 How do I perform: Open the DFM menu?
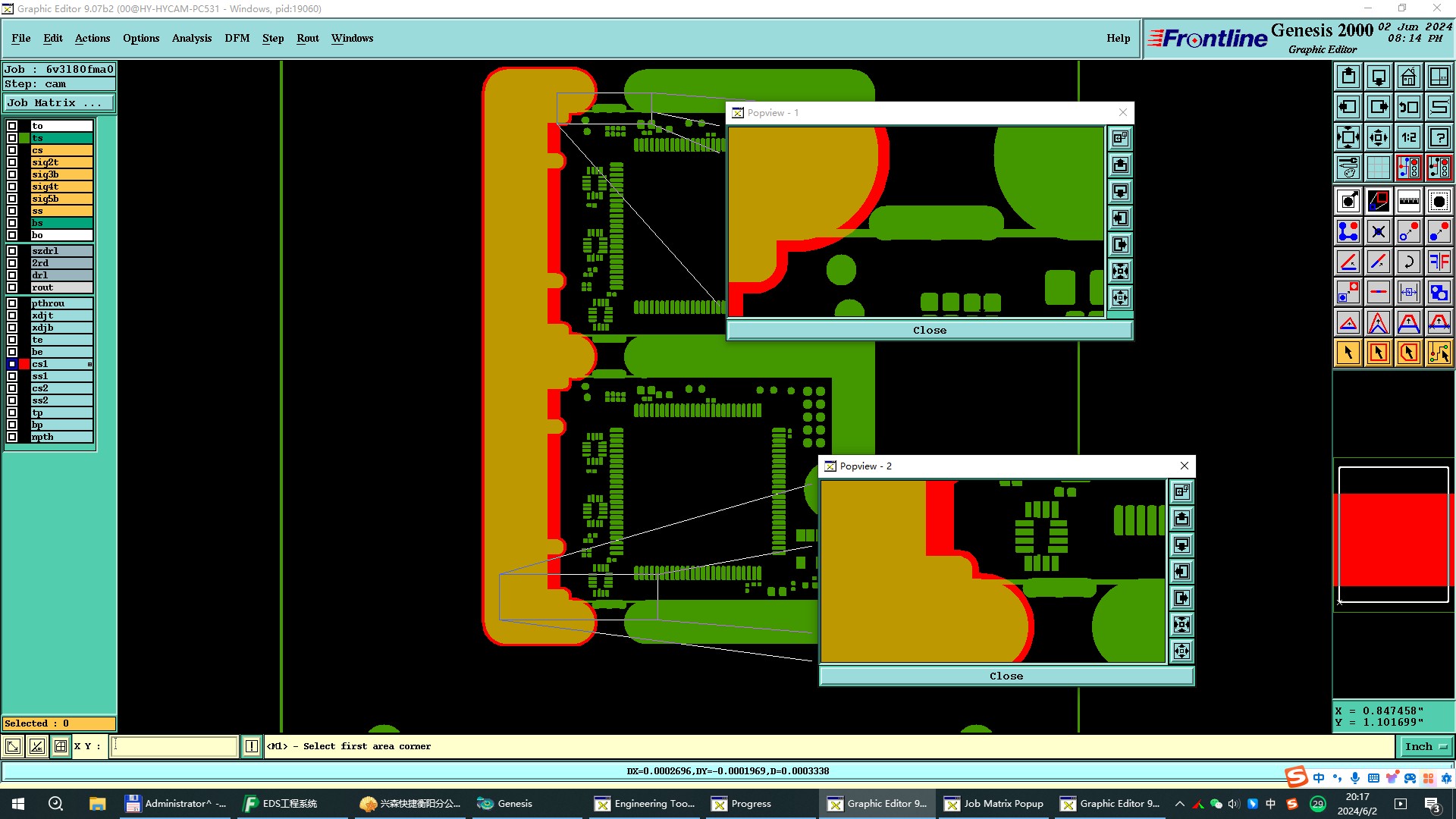point(237,38)
